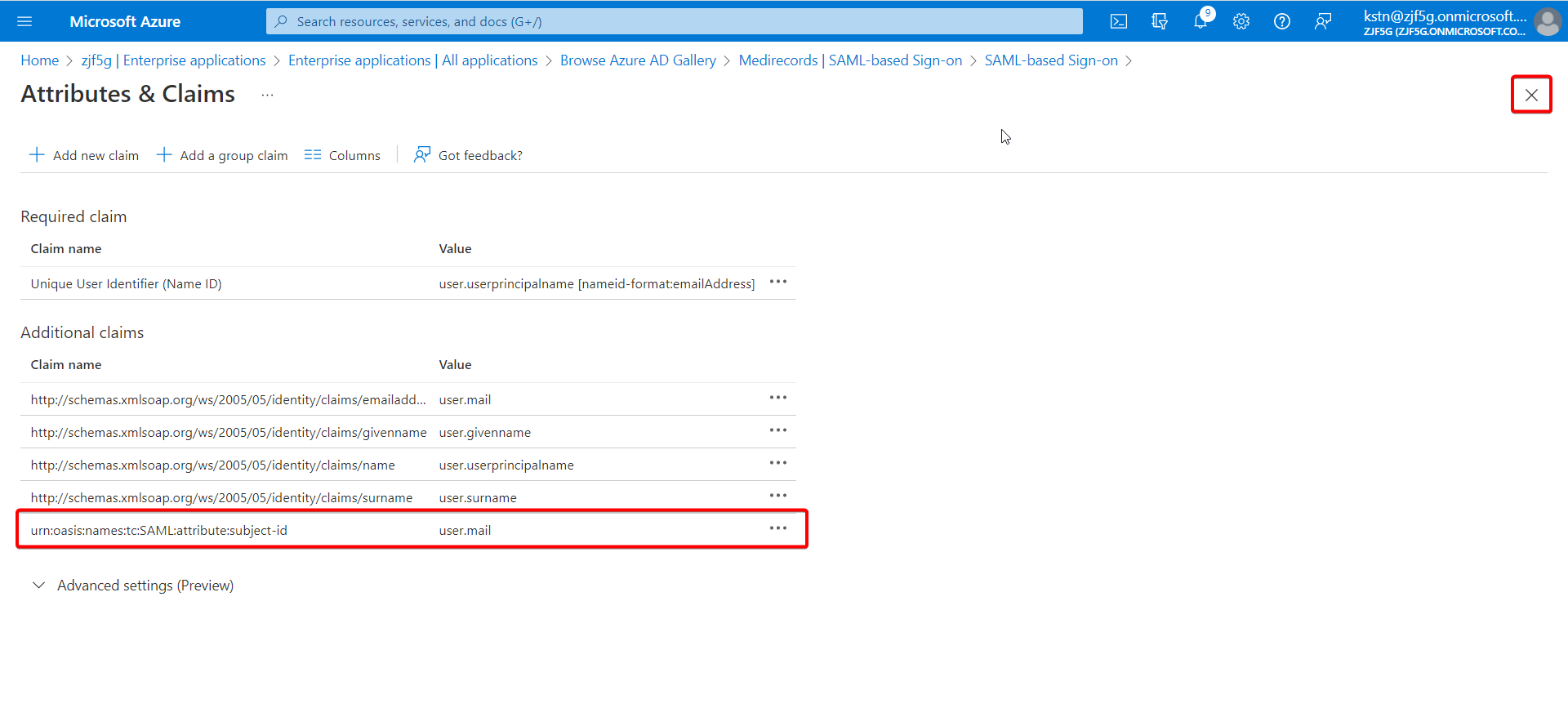This screenshot has width=1568, height=708.
Task: Go to Home breadcrumb link
Action: click(x=40, y=60)
